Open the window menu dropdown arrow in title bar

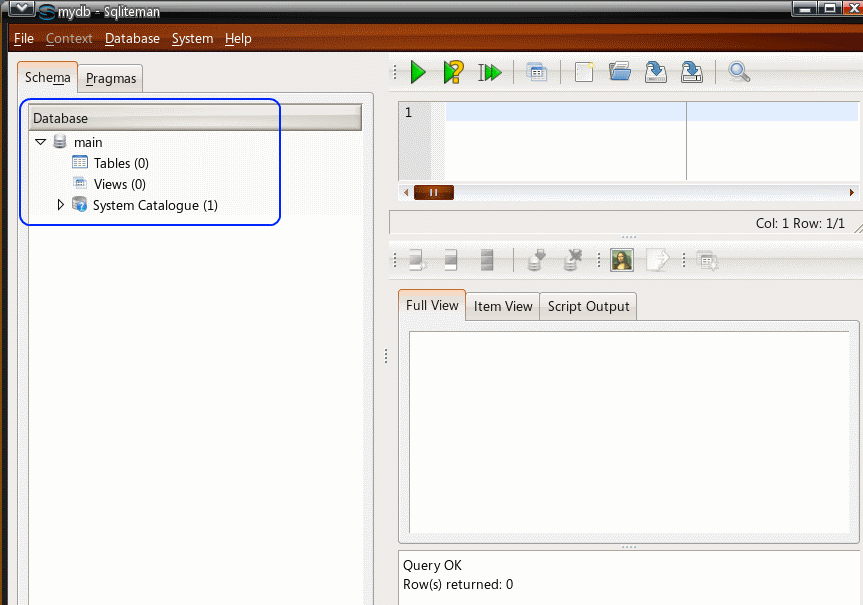click(x=21, y=8)
